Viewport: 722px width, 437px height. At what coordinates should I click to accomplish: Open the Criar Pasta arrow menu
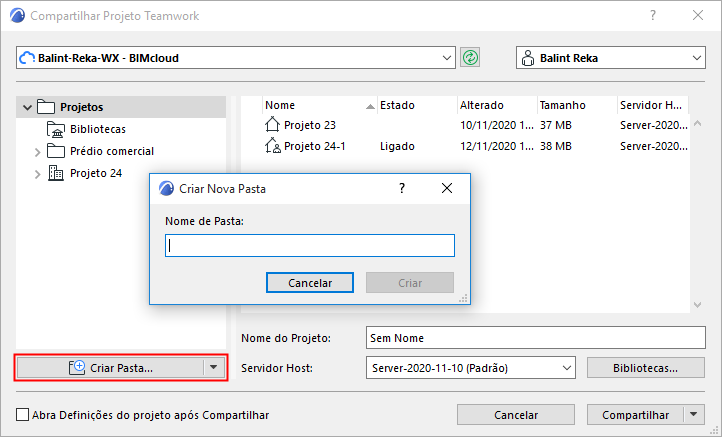(x=212, y=367)
